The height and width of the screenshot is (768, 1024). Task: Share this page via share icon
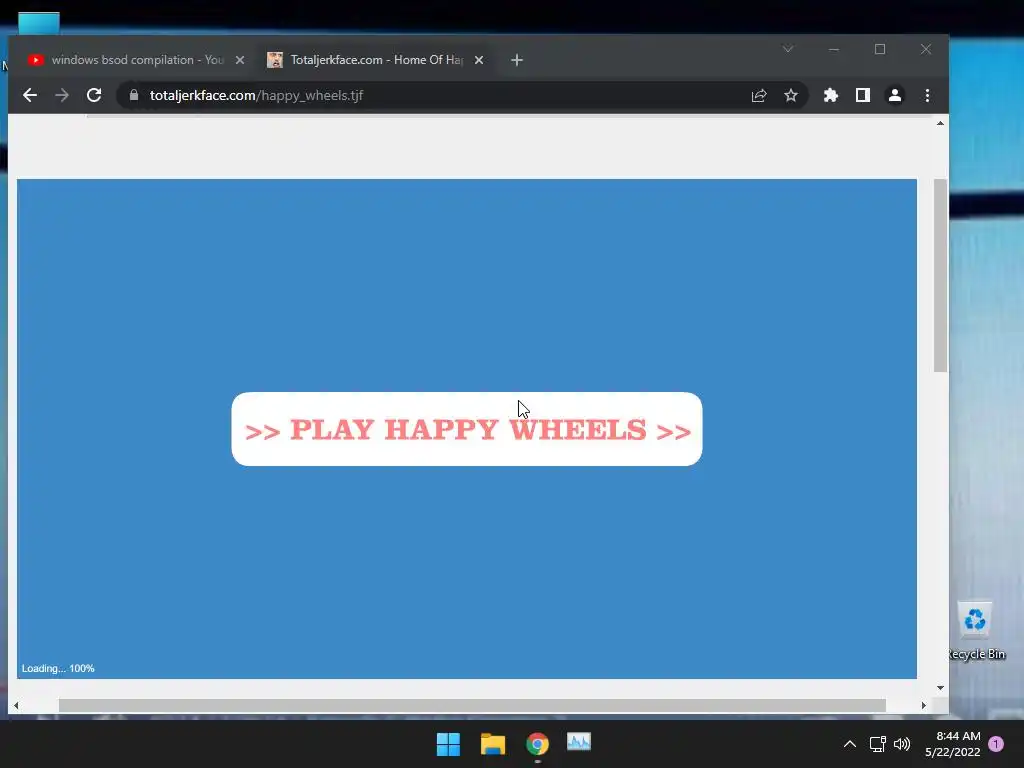tap(758, 95)
